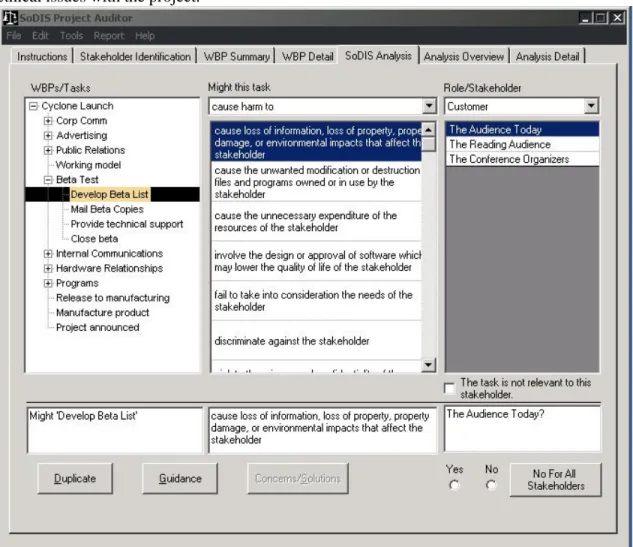
Task: Select 'involve the design or approval' question
Action: click(x=316, y=261)
